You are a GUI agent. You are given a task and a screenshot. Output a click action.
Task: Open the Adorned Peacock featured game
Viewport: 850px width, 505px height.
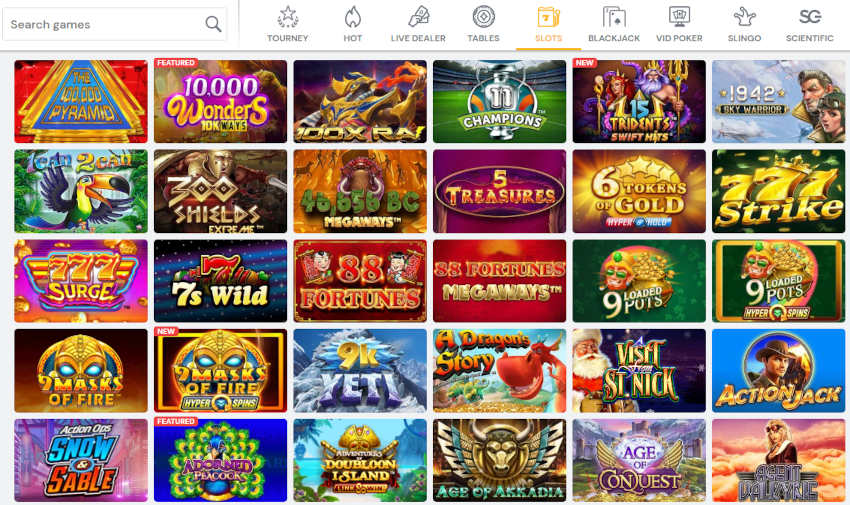tap(220, 460)
